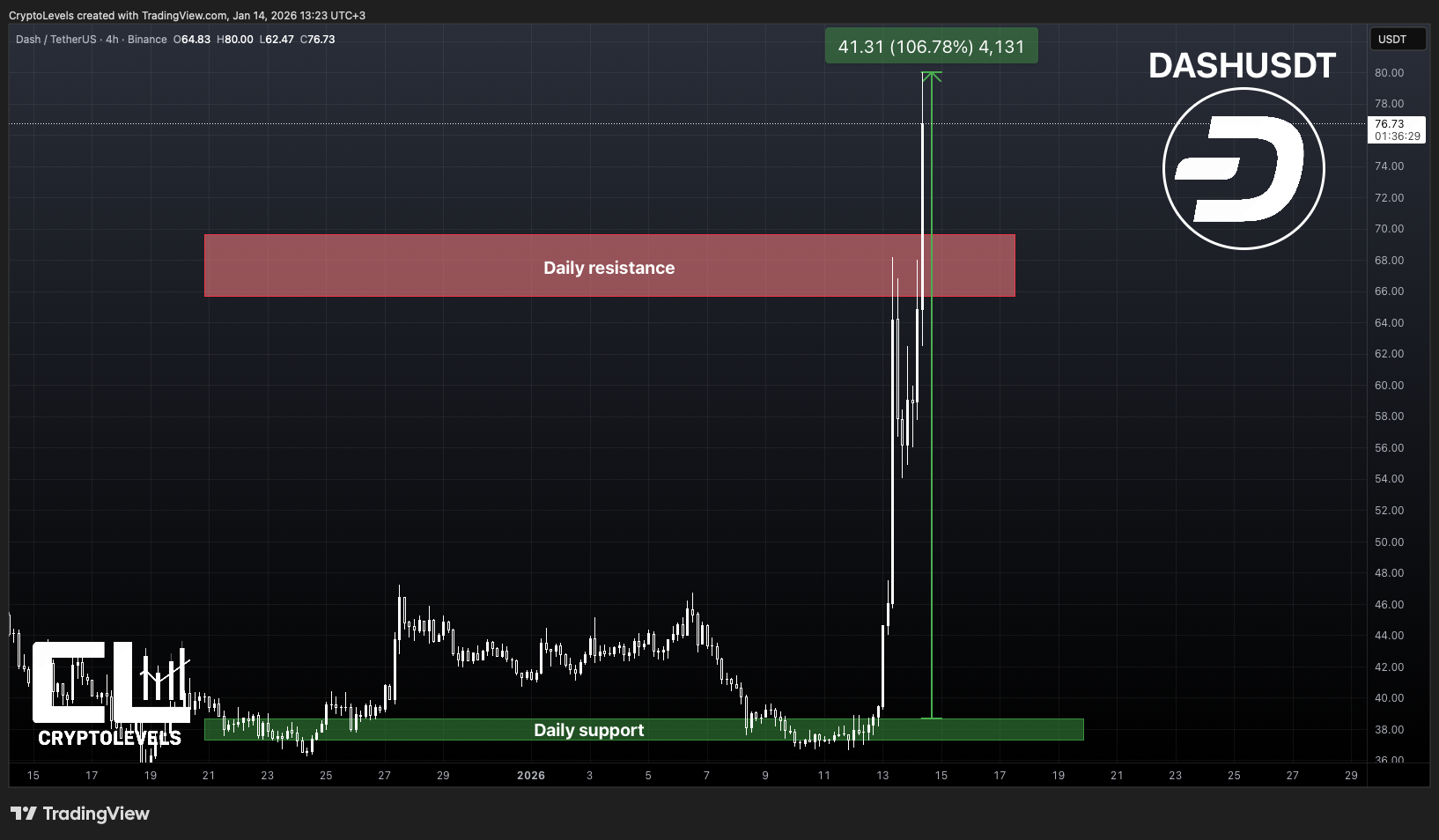
Task: Click the 48.00 price axis label
Action: pyautogui.click(x=1389, y=573)
